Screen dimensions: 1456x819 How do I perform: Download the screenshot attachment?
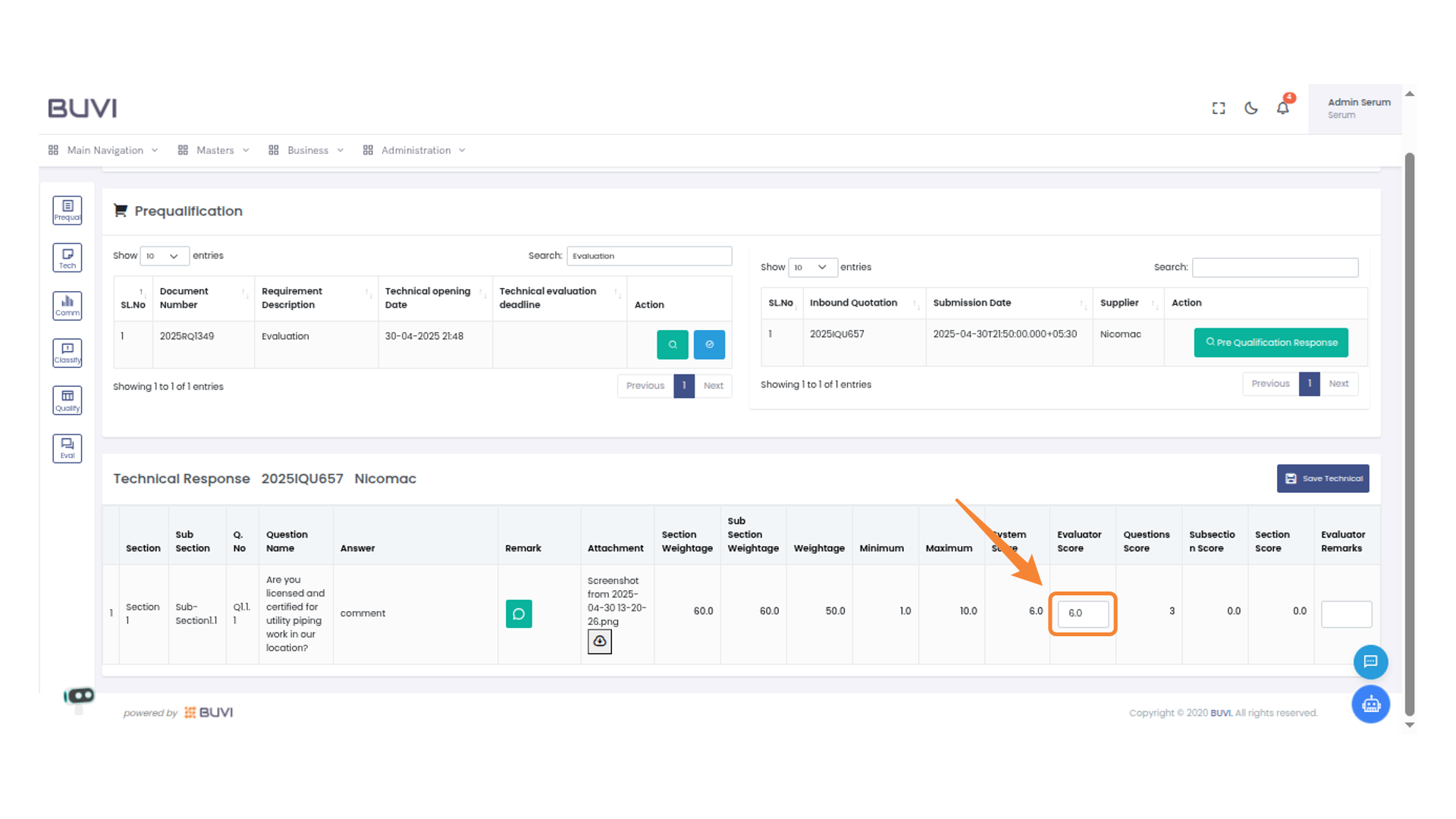pyautogui.click(x=599, y=642)
